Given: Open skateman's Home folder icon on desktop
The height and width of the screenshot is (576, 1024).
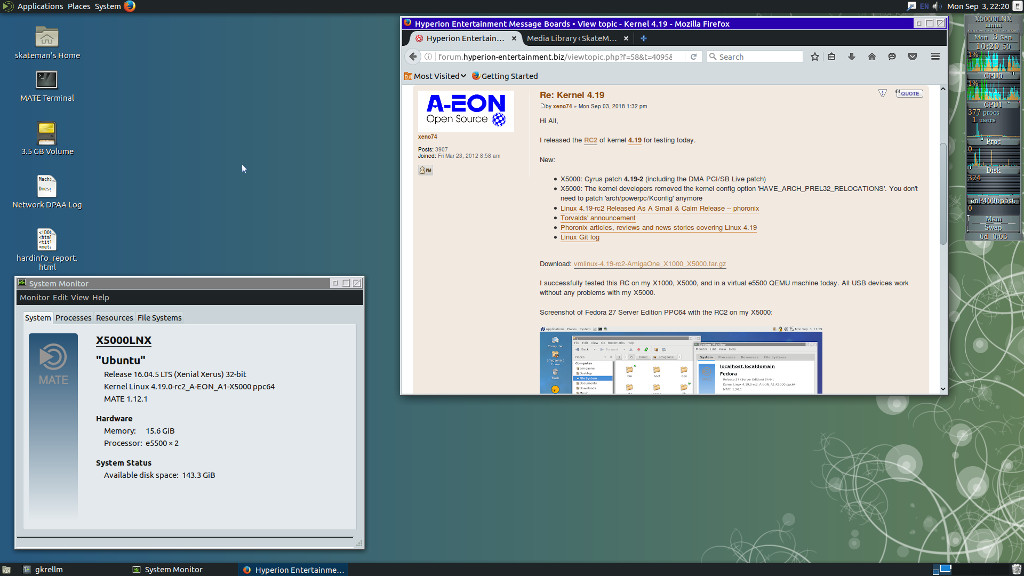Looking at the screenshot, I should tap(46, 37).
